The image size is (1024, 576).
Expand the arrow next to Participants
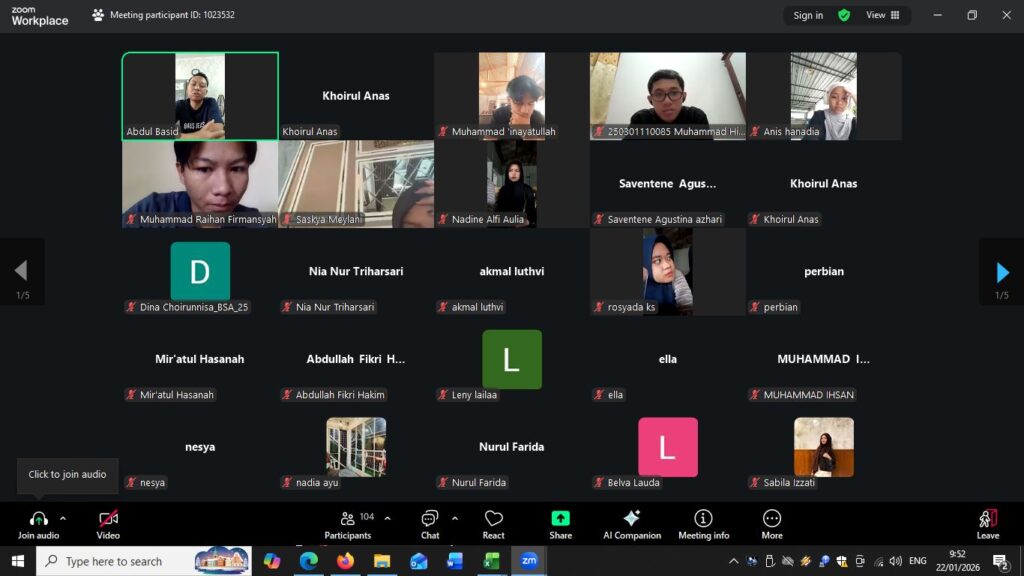388,518
